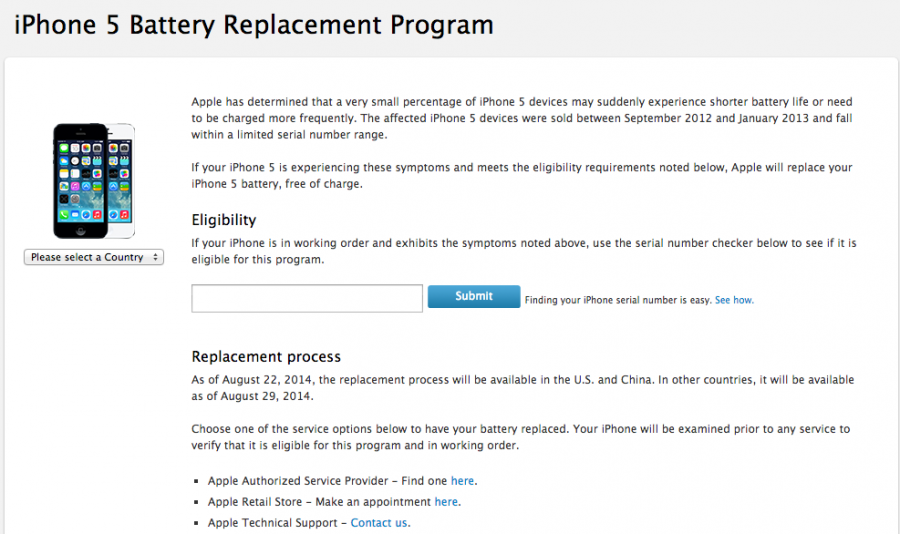900x534 pixels.
Task: Open the 'Please select a Country' dropdown
Action: tap(94, 257)
